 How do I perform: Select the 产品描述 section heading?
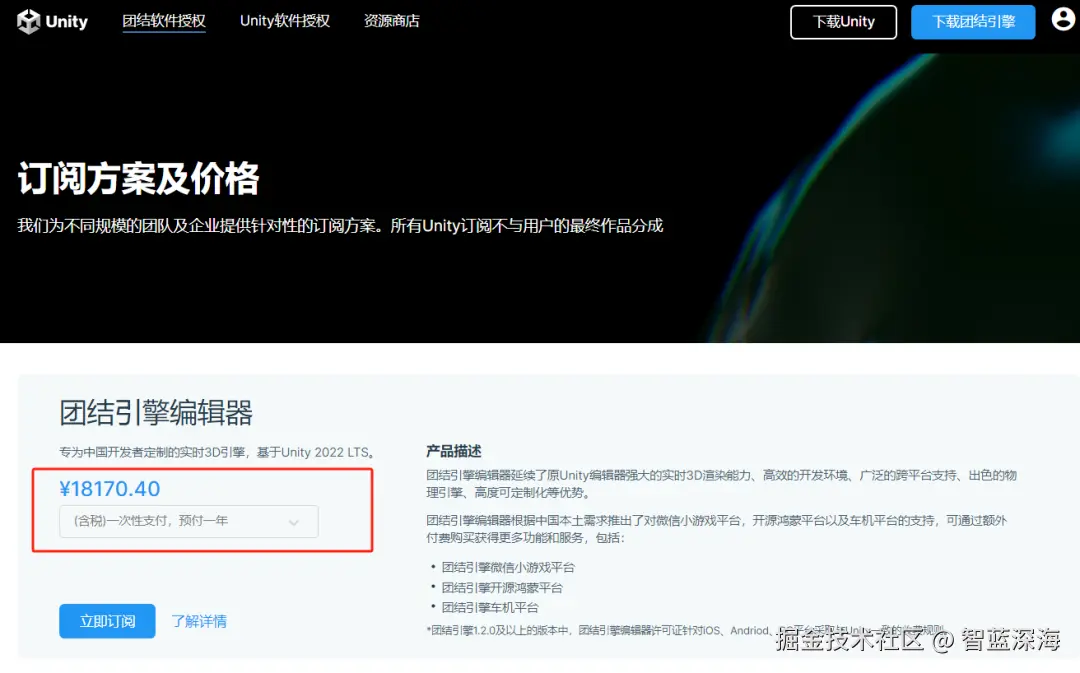(x=453, y=450)
